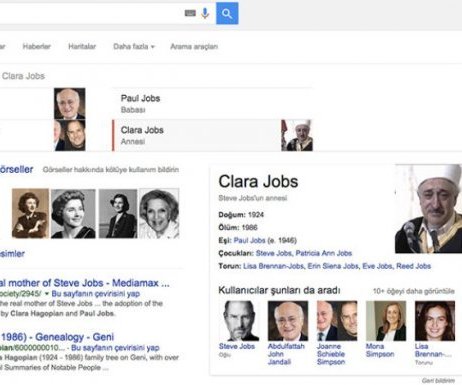The image size is (462, 385).
Task: Open the Haberler tab
Action: click(37, 46)
